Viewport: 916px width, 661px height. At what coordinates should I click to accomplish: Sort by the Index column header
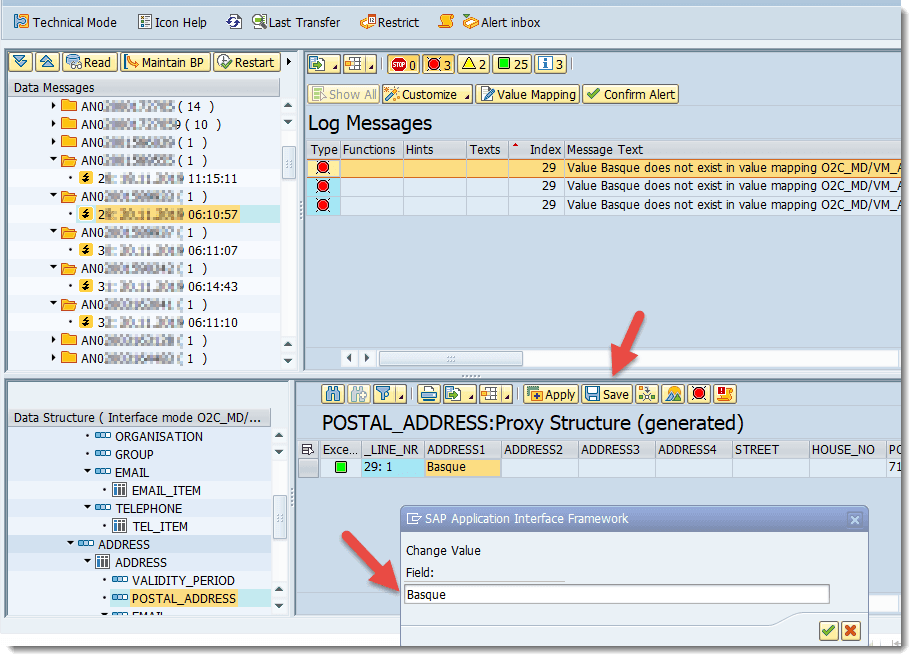pyautogui.click(x=537, y=150)
